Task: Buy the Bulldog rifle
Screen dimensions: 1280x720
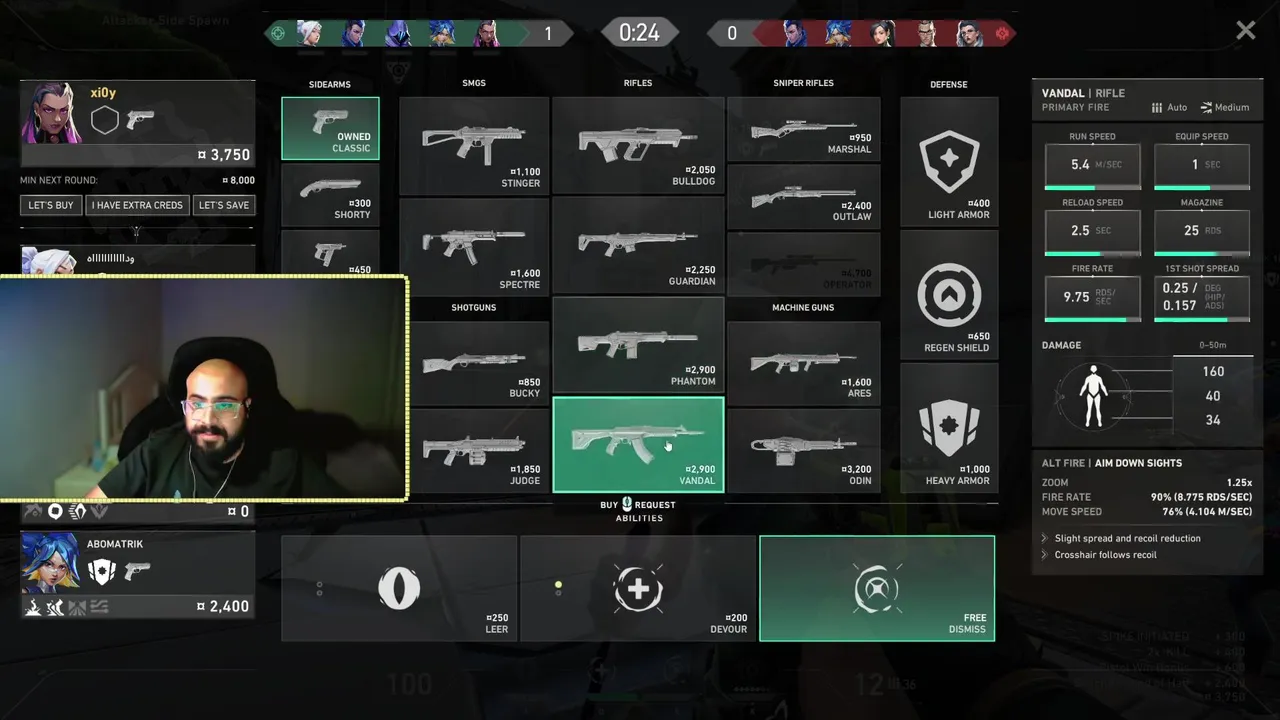Action: pyautogui.click(x=638, y=145)
